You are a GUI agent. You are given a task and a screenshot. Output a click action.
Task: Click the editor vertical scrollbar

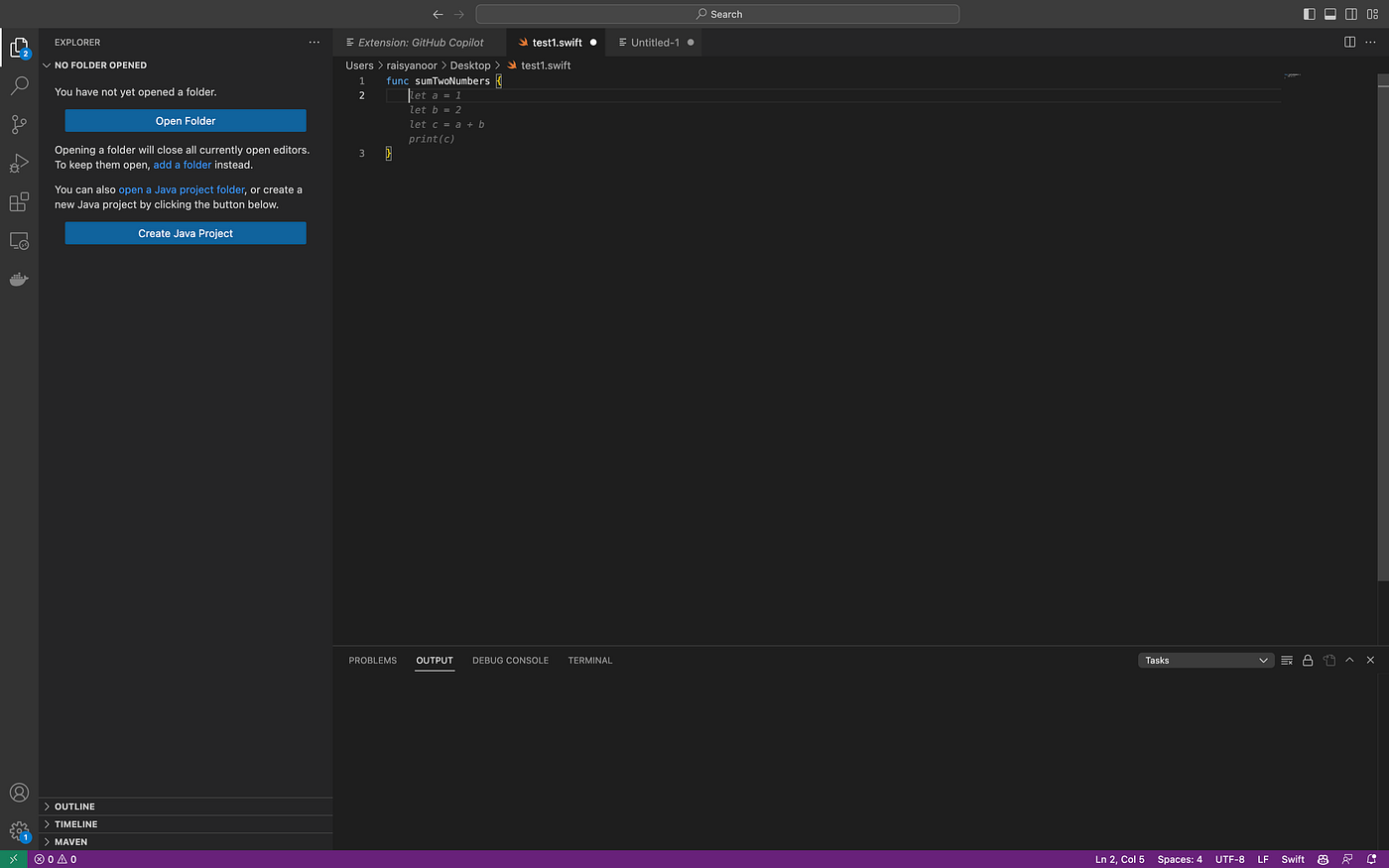point(1383,327)
